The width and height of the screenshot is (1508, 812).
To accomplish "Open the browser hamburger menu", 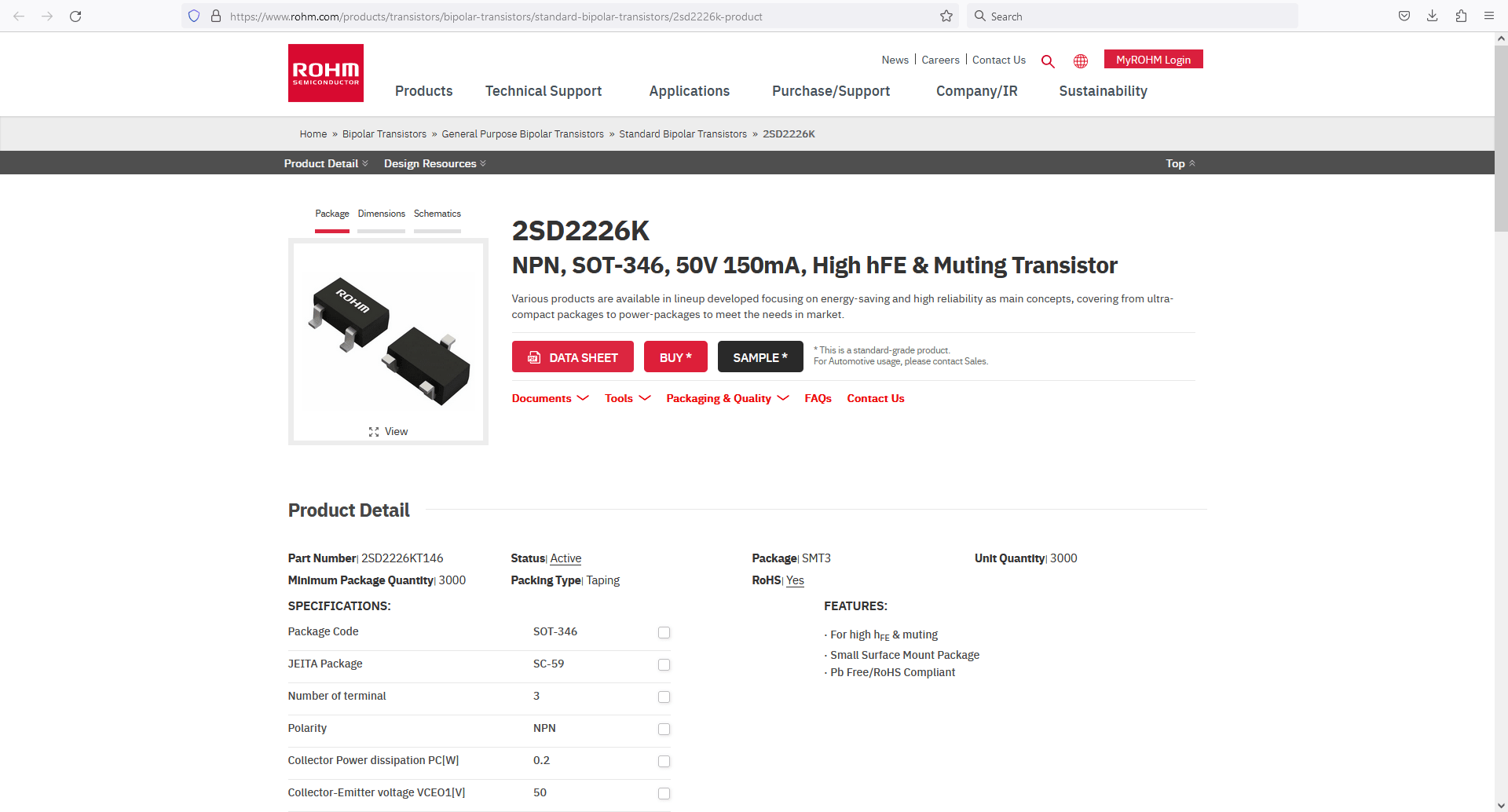I will 1489,16.
